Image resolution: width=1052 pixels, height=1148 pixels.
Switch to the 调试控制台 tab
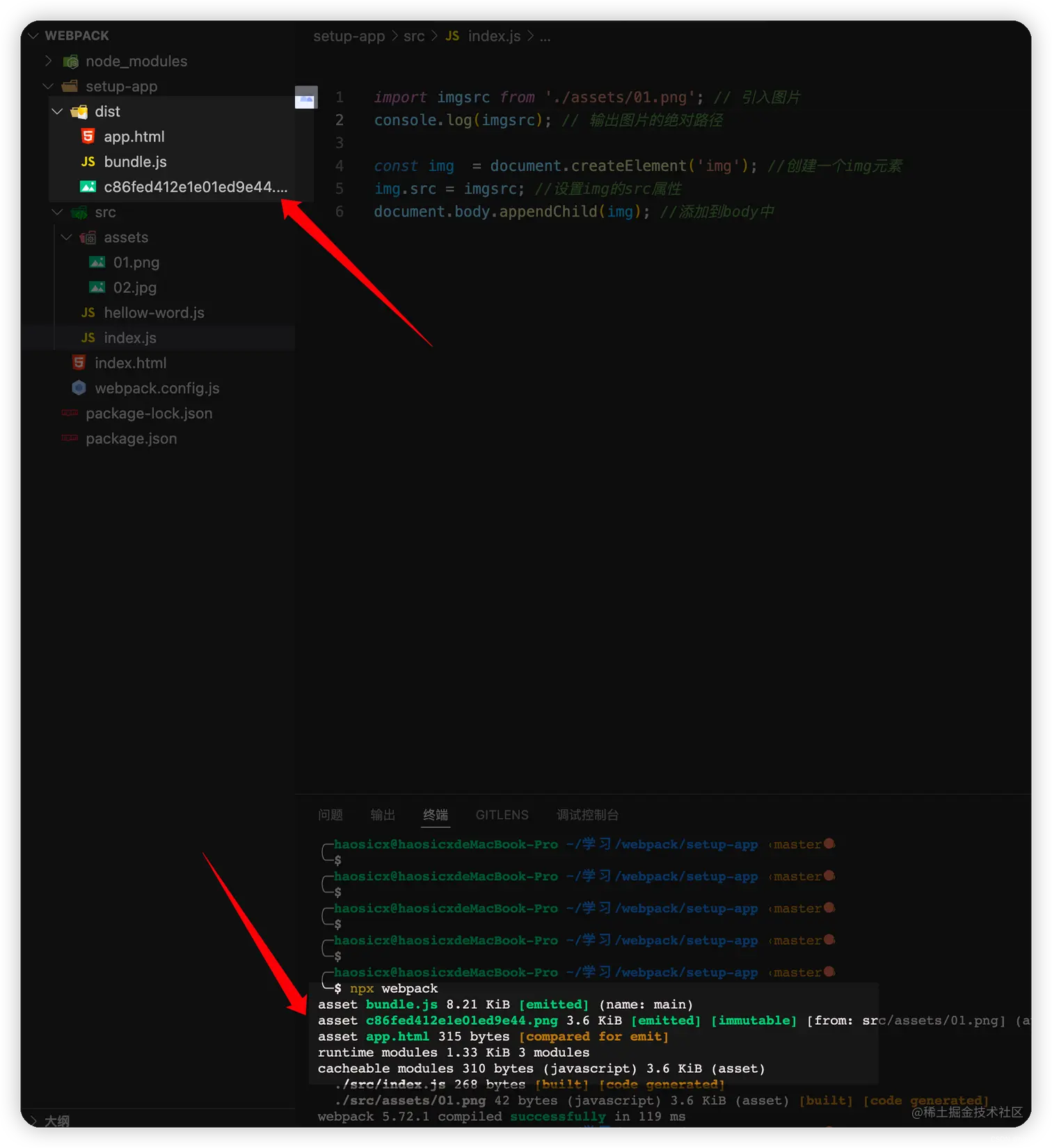coord(587,815)
